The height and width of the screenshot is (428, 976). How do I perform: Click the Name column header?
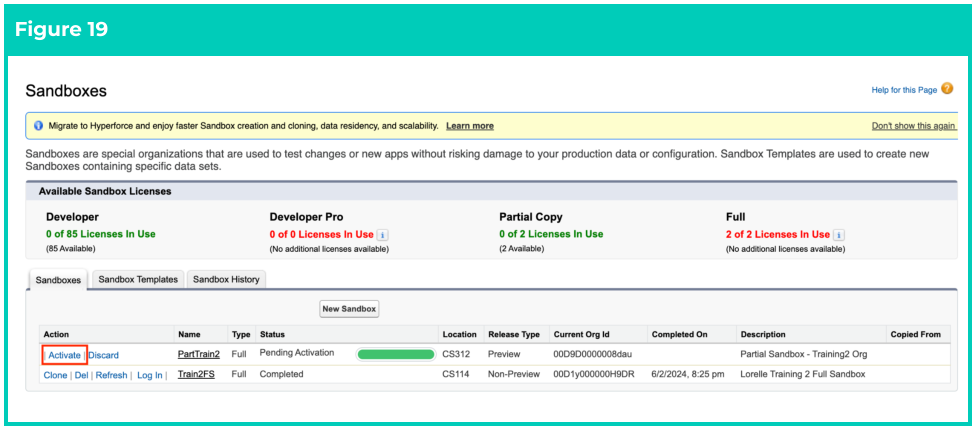[x=189, y=334]
